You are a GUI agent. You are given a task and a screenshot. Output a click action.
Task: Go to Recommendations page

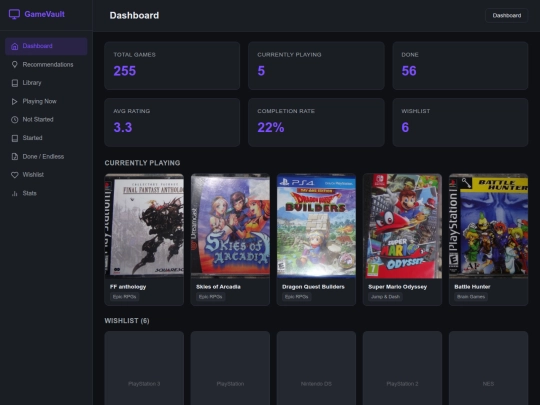[x=46, y=64]
